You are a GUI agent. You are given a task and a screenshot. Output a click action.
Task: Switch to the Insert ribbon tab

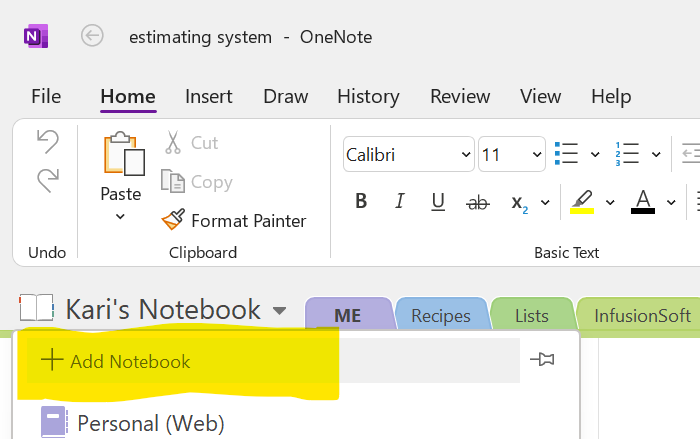coord(209,96)
